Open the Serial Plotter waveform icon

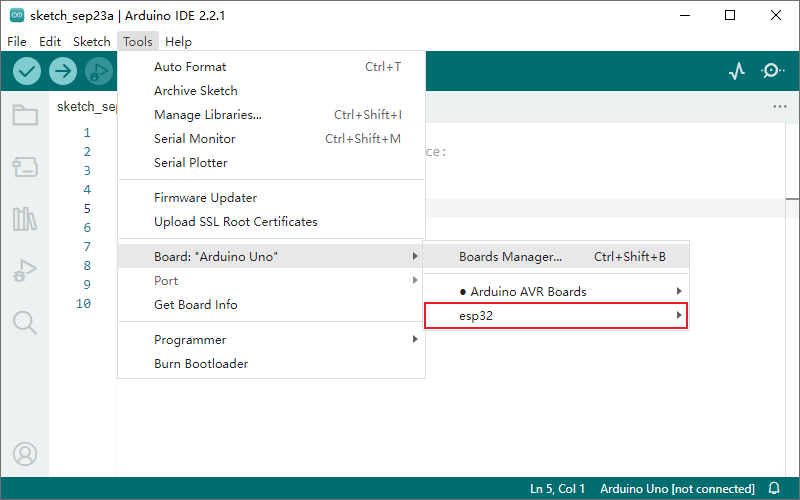pyautogui.click(x=737, y=71)
